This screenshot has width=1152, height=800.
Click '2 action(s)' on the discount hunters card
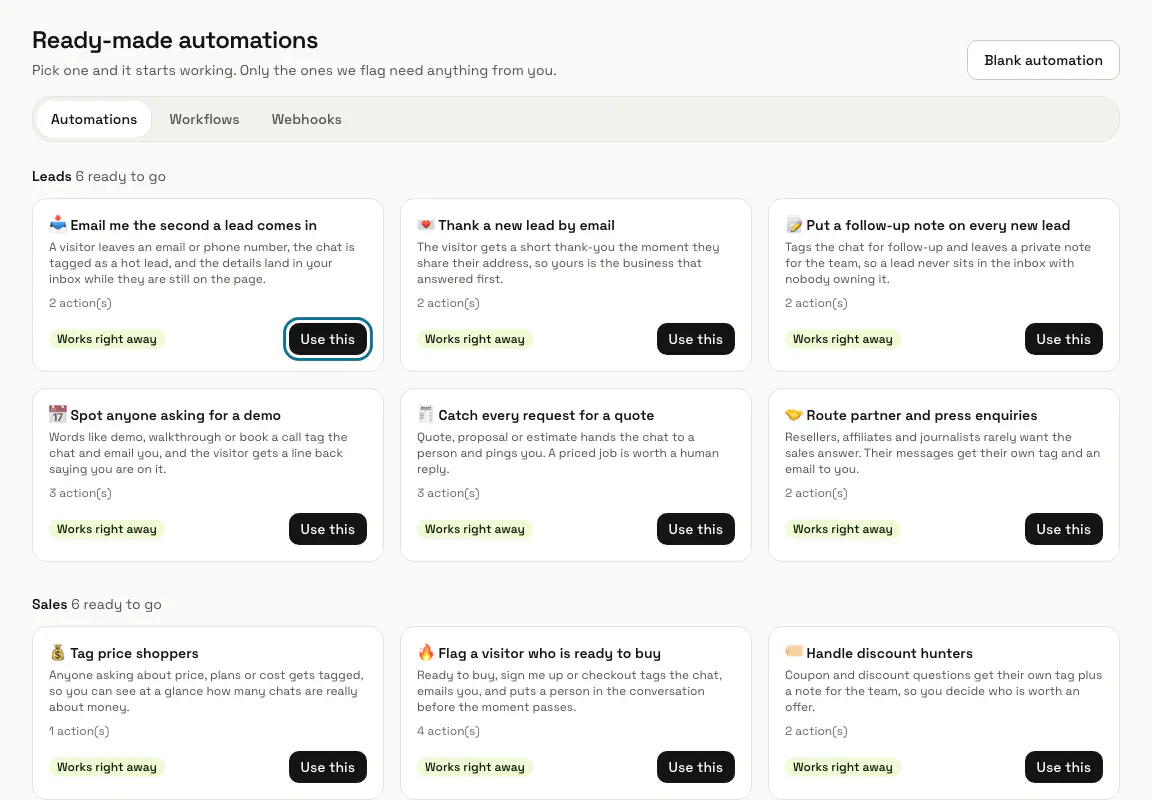tap(816, 731)
